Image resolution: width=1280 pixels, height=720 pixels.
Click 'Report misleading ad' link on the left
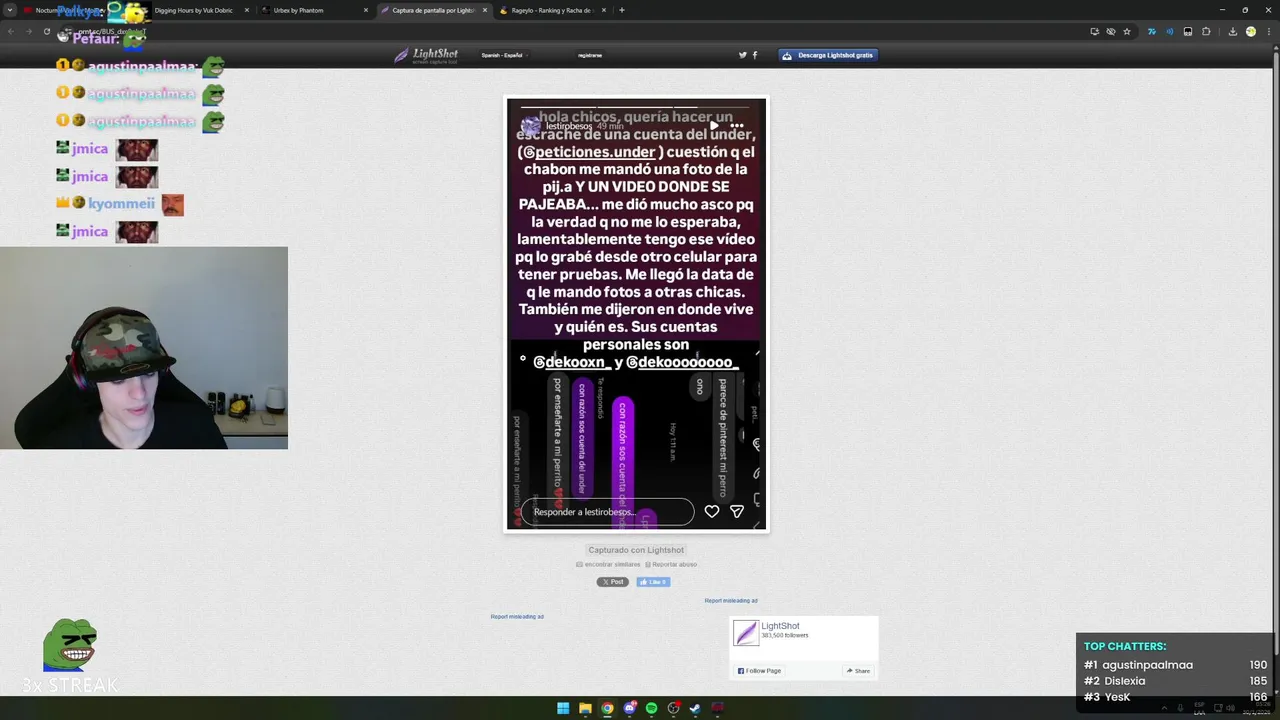[517, 616]
